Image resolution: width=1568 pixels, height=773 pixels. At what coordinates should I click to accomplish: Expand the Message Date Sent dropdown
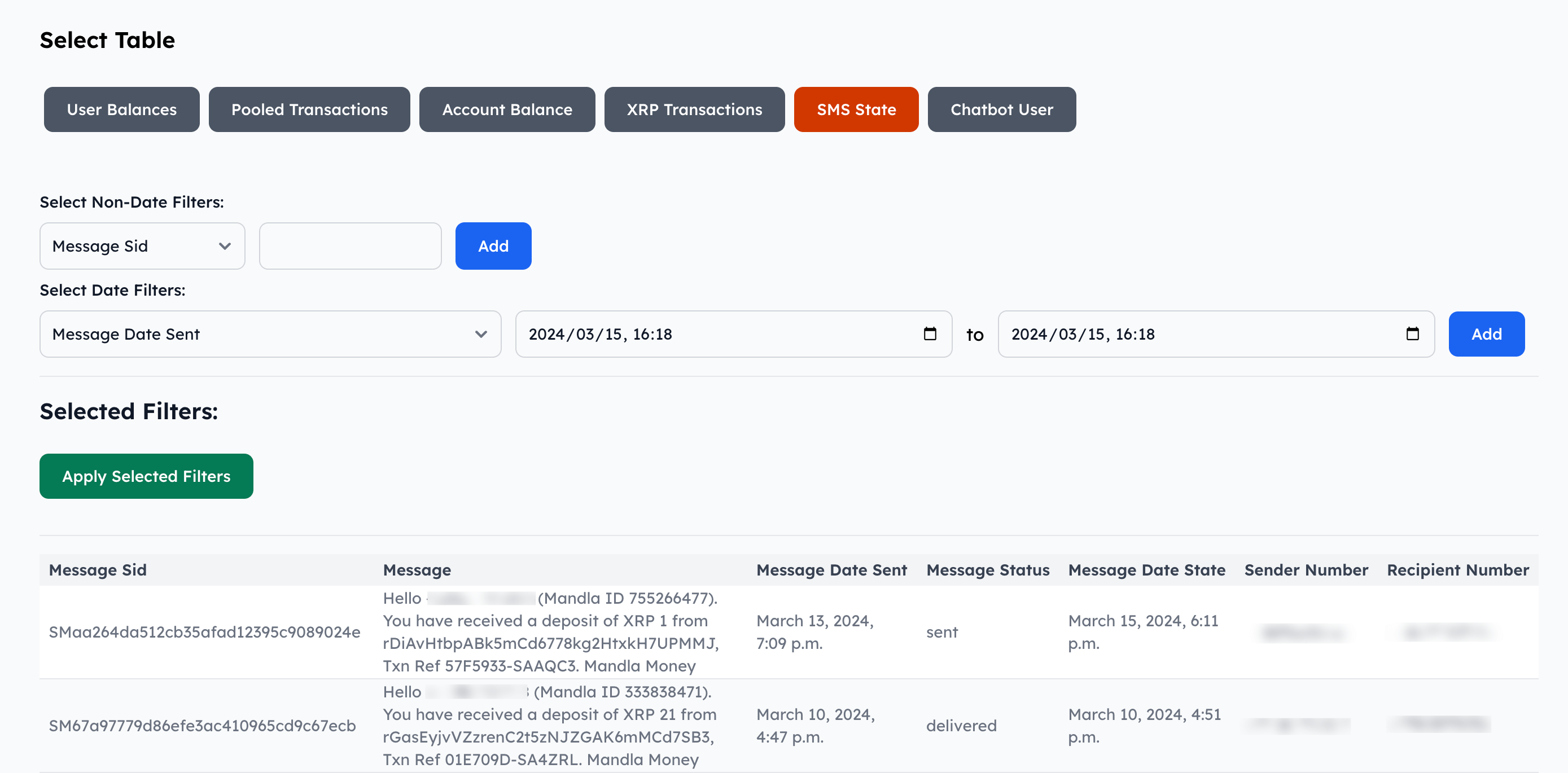(270, 333)
